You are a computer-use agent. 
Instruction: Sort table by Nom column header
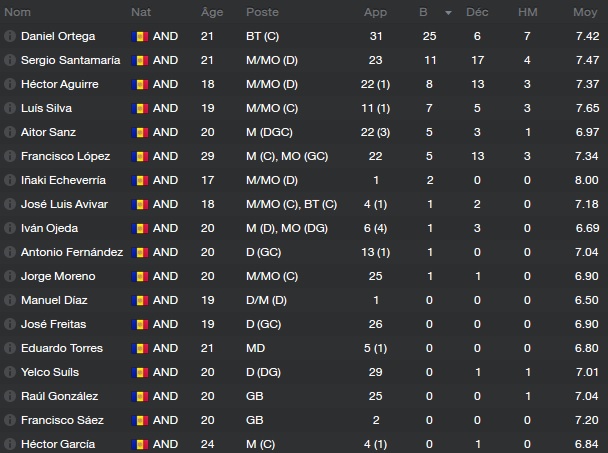coord(17,12)
